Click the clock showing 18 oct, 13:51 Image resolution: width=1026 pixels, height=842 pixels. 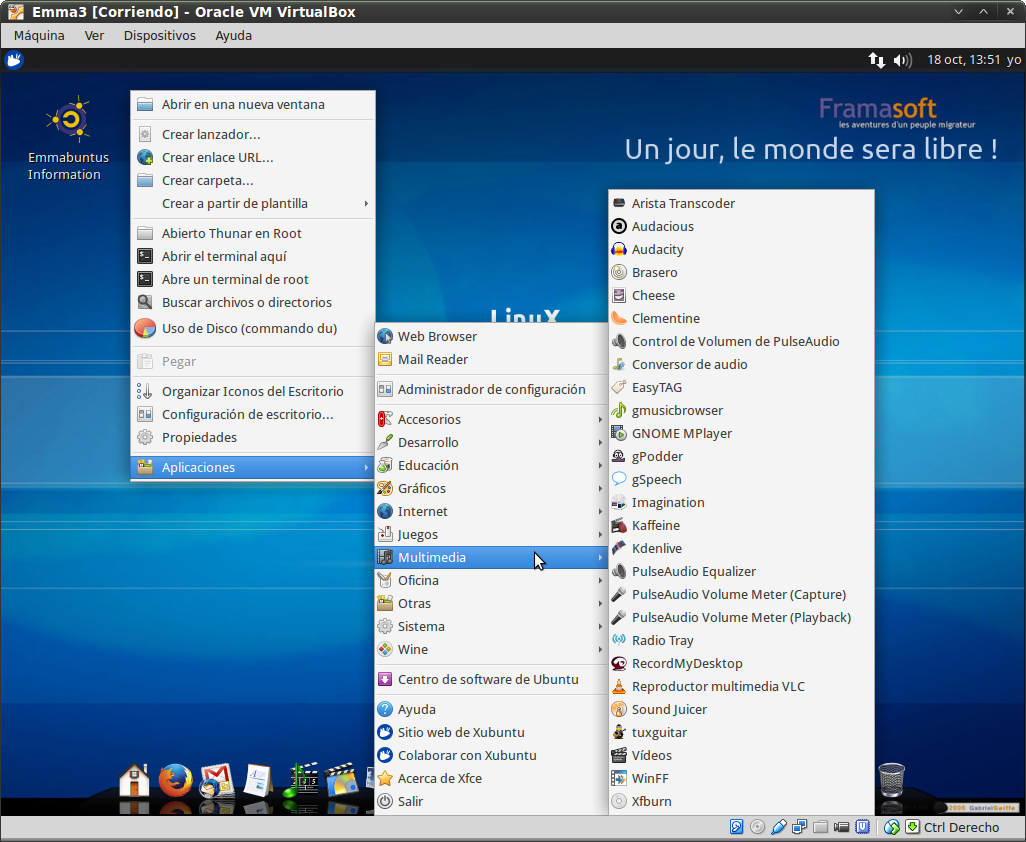(x=963, y=60)
